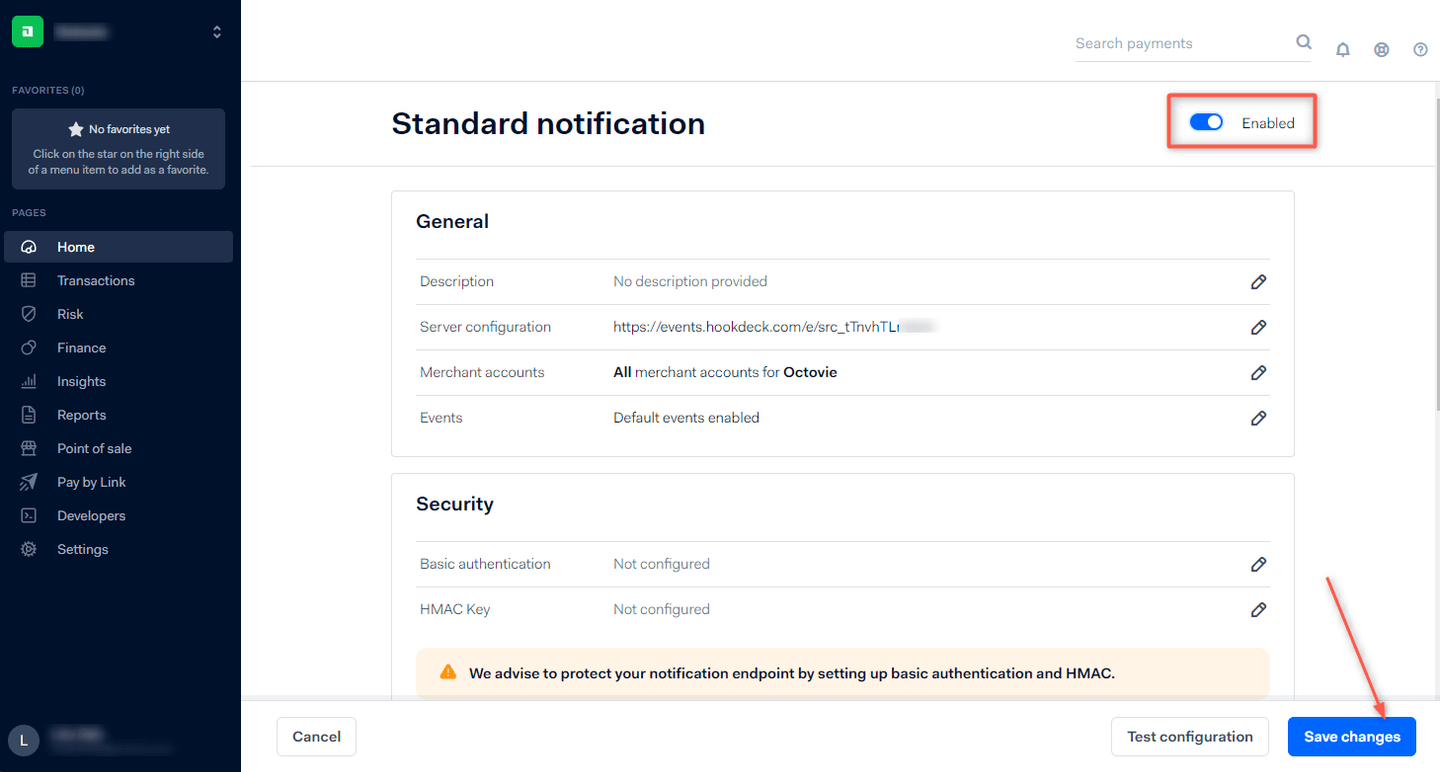Open the Finance section icon
This screenshot has width=1440, height=772.
[x=28, y=347]
